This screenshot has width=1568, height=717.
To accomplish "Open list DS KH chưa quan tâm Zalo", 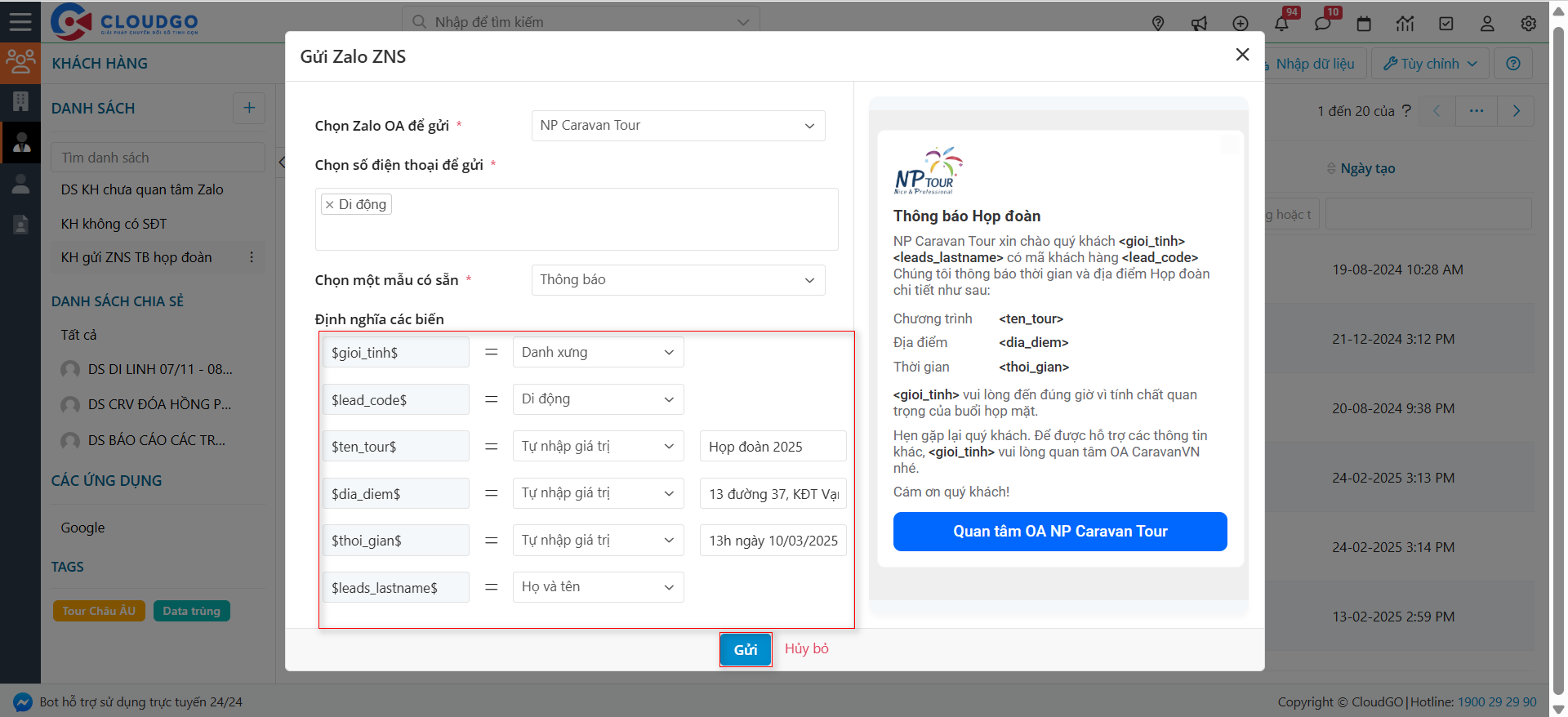I will [x=142, y=189].
